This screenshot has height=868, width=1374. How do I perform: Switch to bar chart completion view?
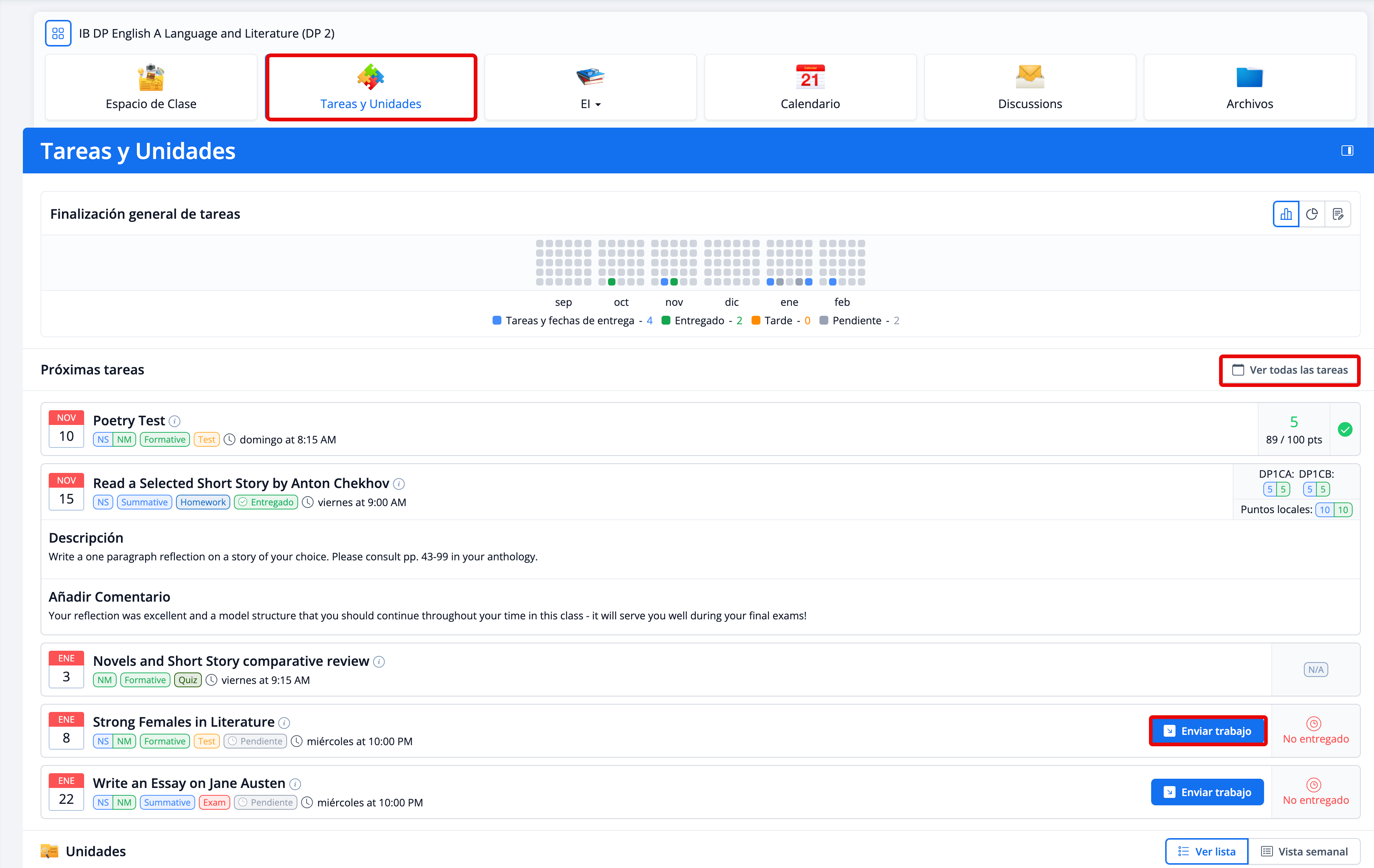click(1285, 214)
